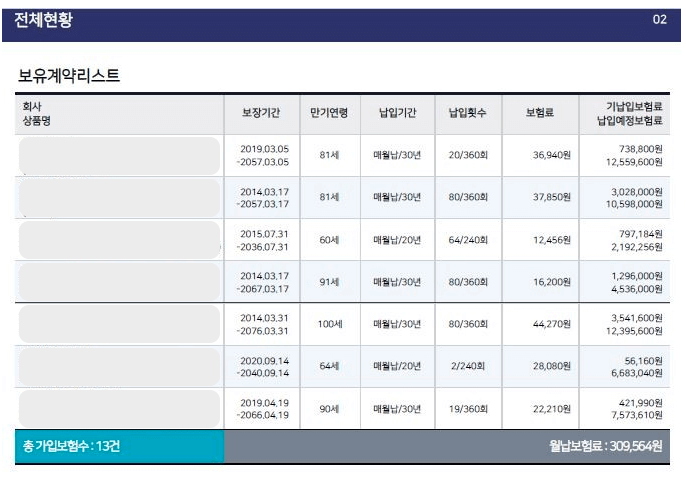
Task: Click the 월납보험료: 309,564원 total
Action: (605, 447)
